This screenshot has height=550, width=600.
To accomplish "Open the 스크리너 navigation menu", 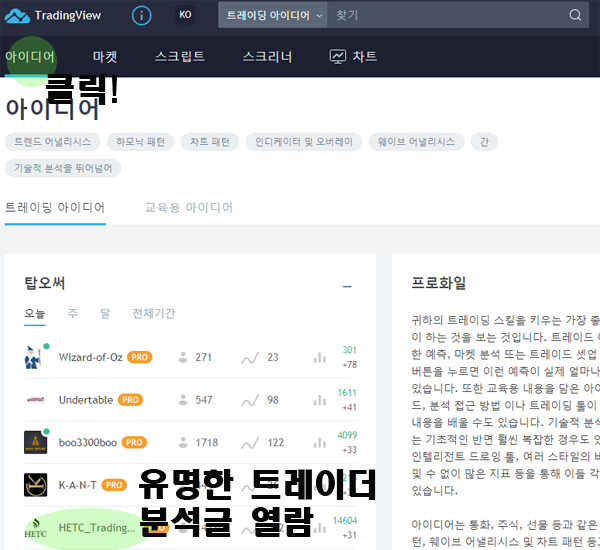I will click(267, 57).
